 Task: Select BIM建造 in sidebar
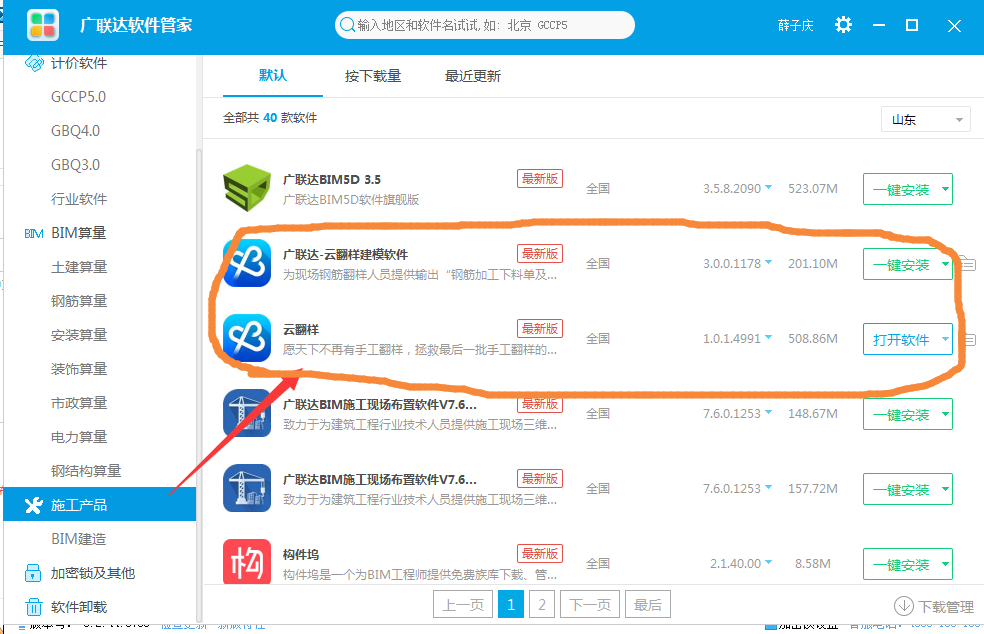point(78,539)
